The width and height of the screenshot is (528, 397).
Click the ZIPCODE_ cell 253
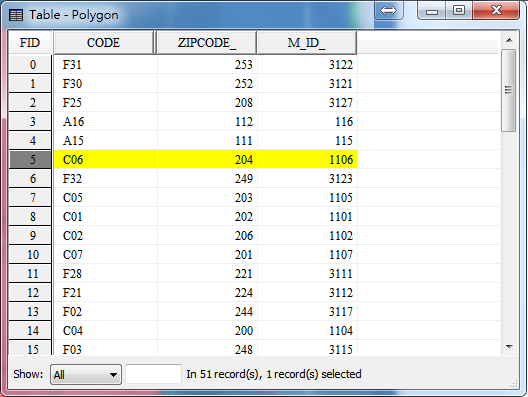[207, 64]
